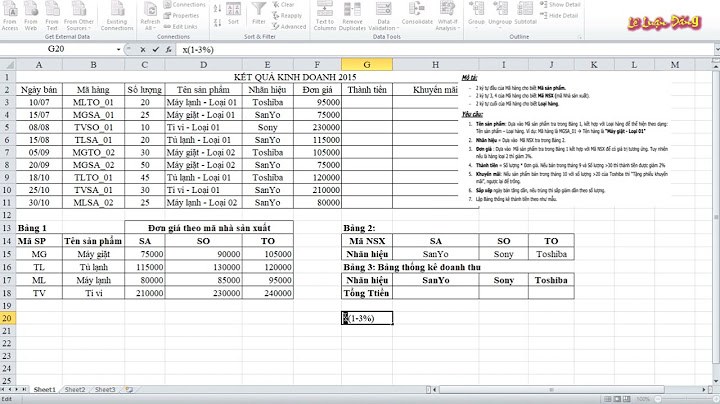Click the Consolidate icon
Screen dimensions: 720x404
pyautogui.click(x=417, y=14)
